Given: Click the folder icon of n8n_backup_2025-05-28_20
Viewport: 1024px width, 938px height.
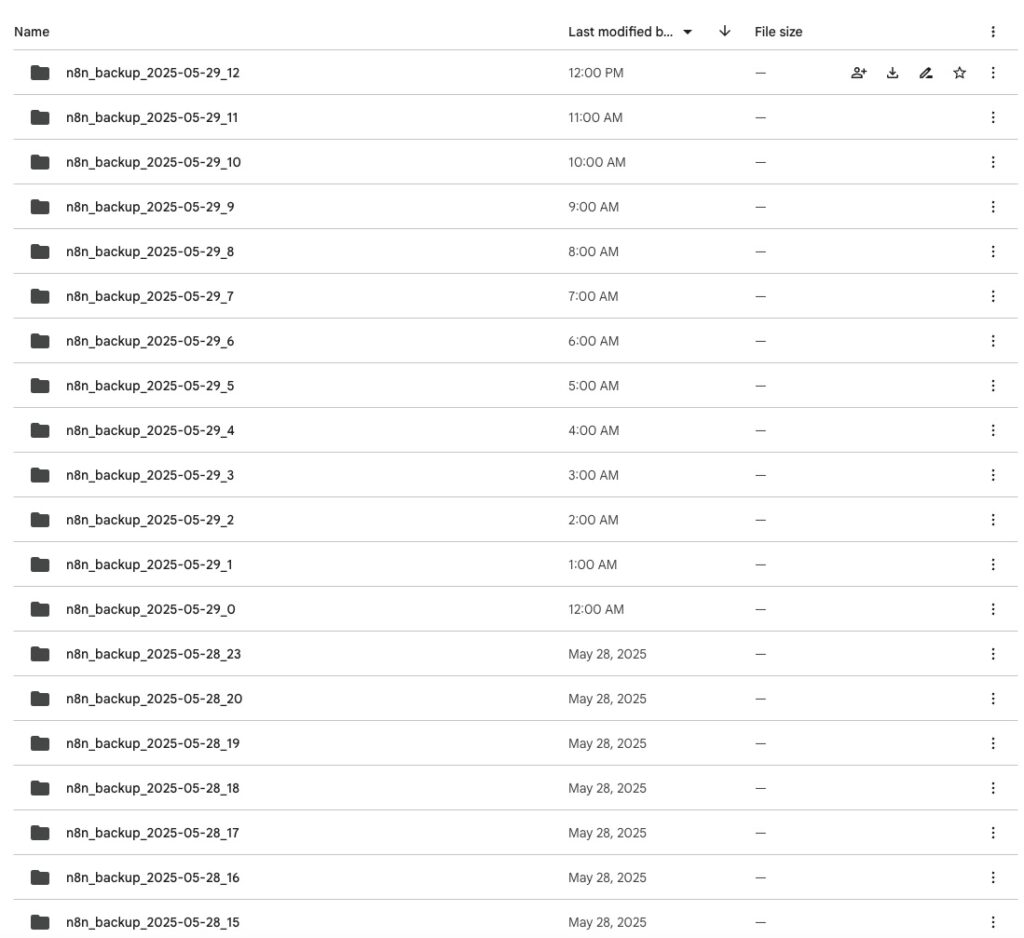Looking at the screenshot, I should pyautogui.click(x=40, y=698).
